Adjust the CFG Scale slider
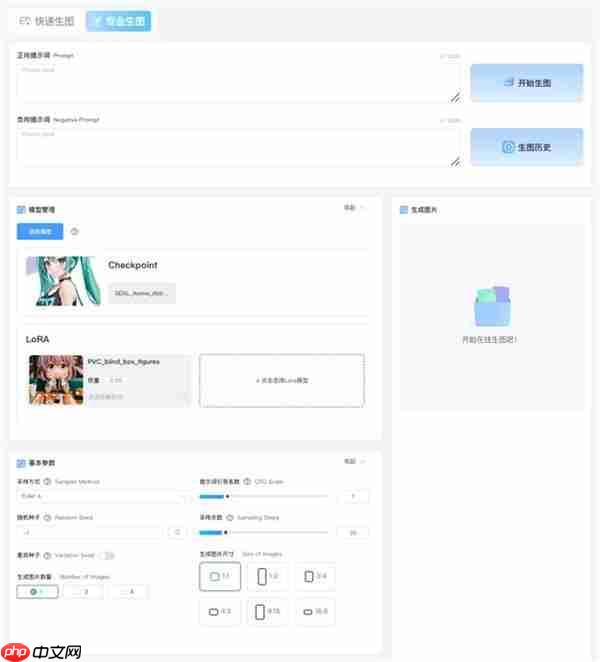Image resolution: width=600 pixels, height=662 pixels. click(x=227, y=496)
